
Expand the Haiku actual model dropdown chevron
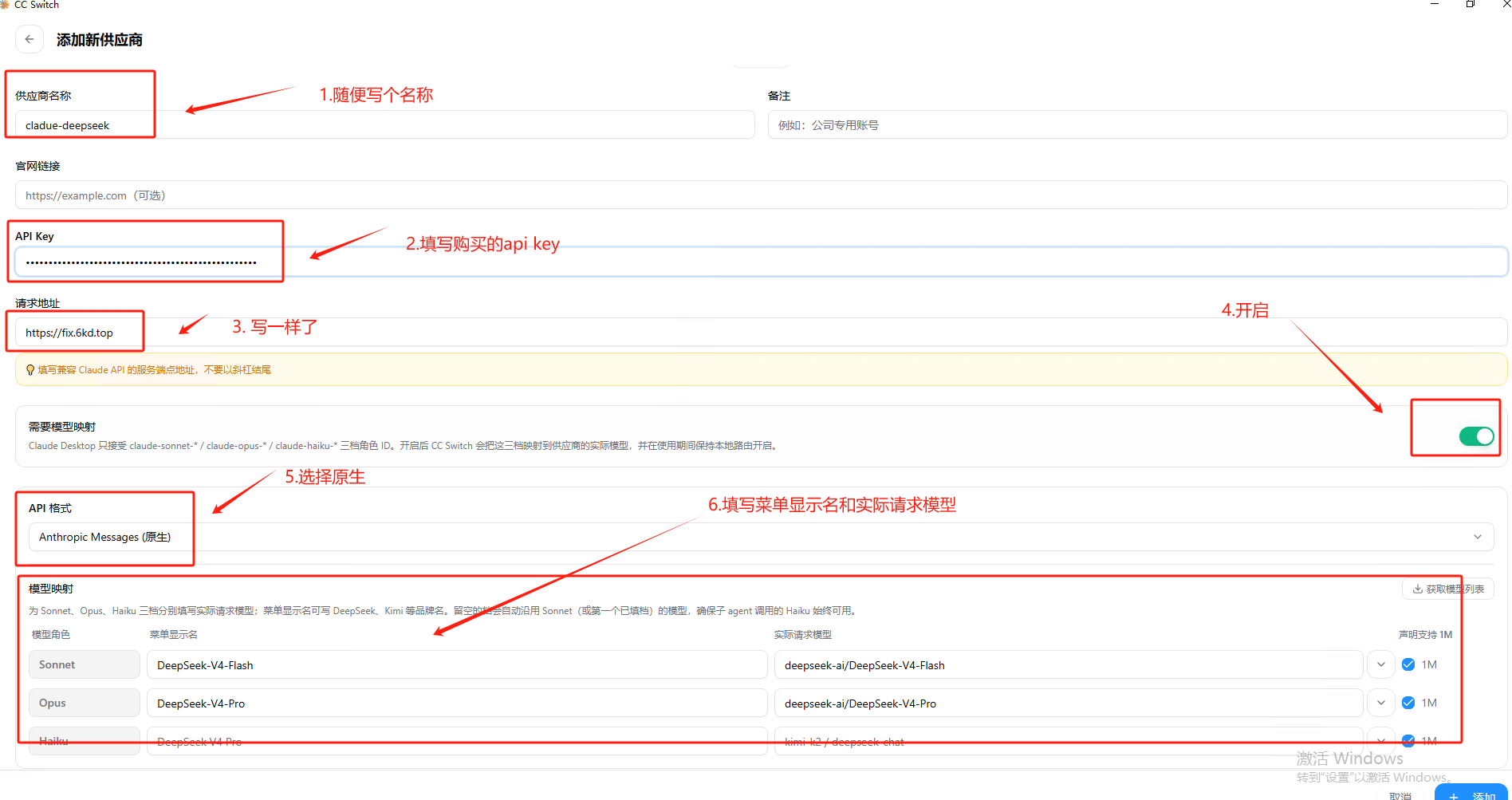coord(1380,741)
